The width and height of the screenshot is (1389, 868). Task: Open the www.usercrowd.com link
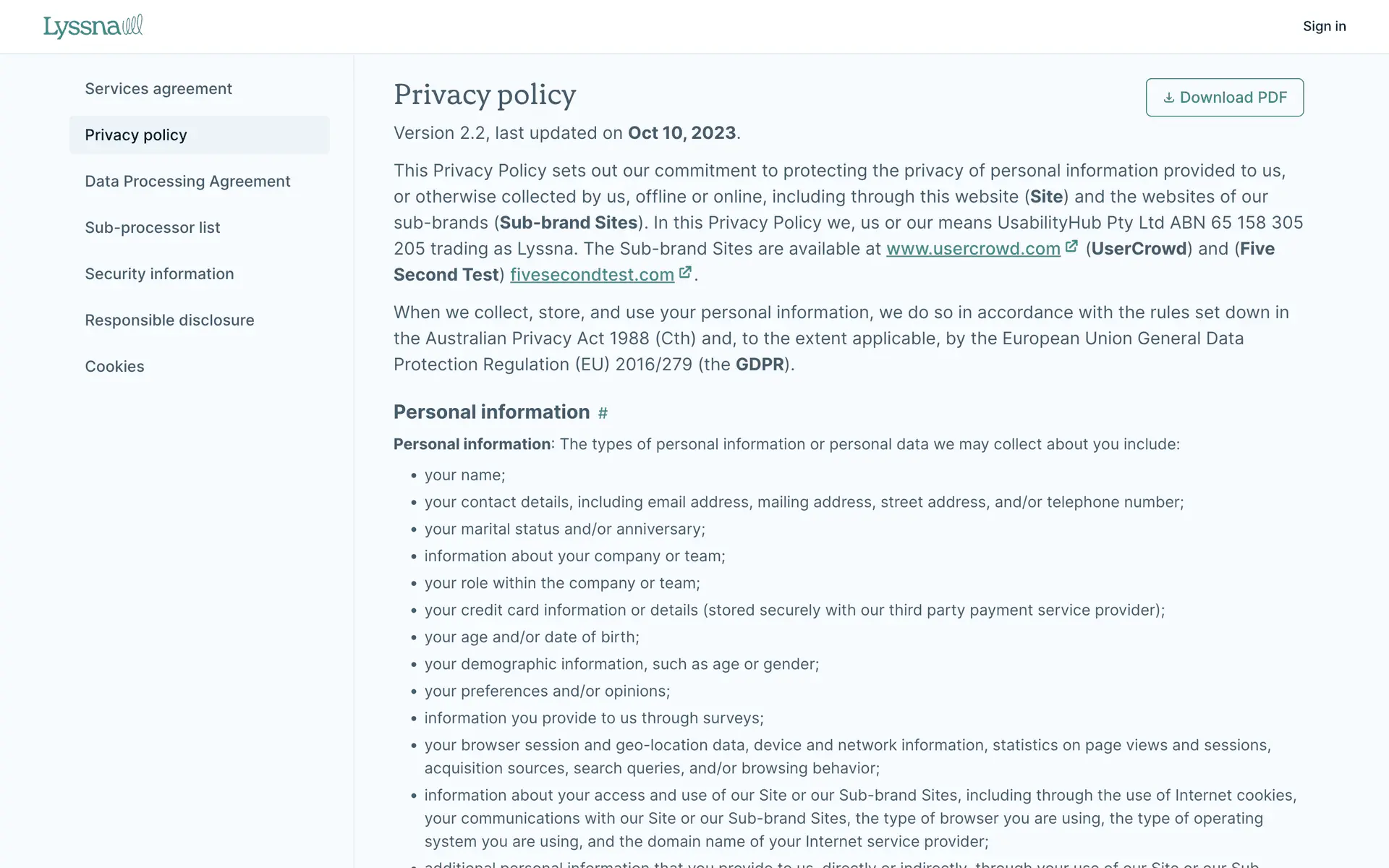[973, 249]
